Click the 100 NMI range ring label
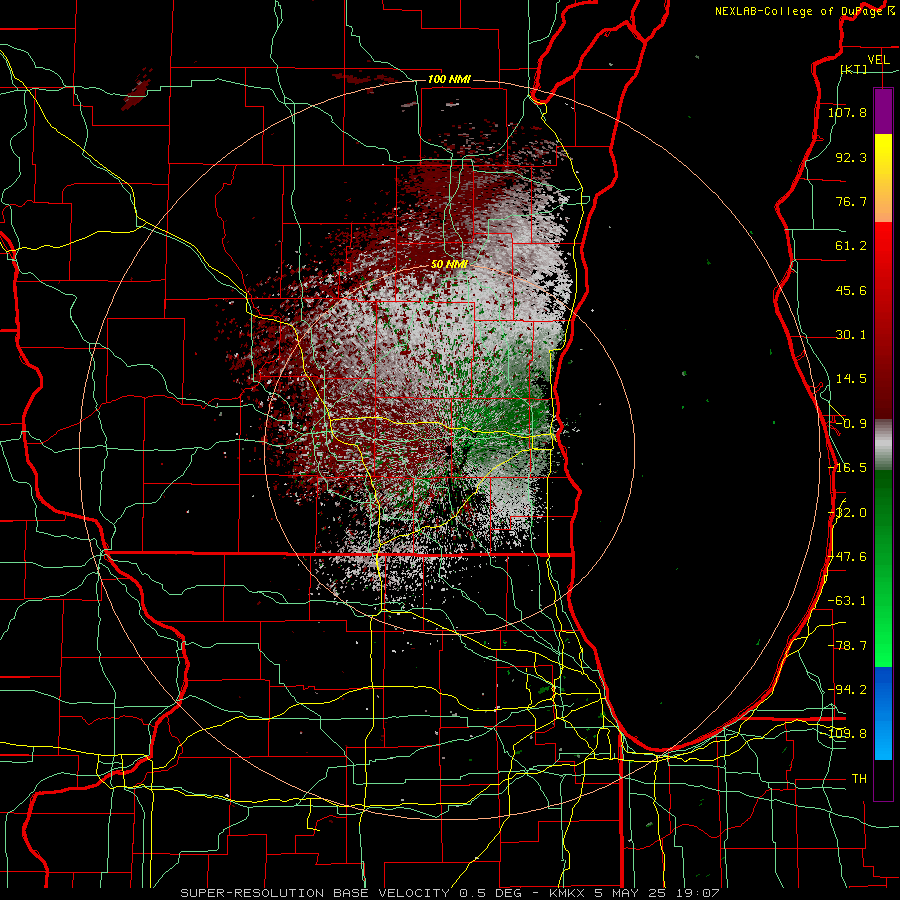The width and height of the screenshot is (900, 900). click(449, 79)
